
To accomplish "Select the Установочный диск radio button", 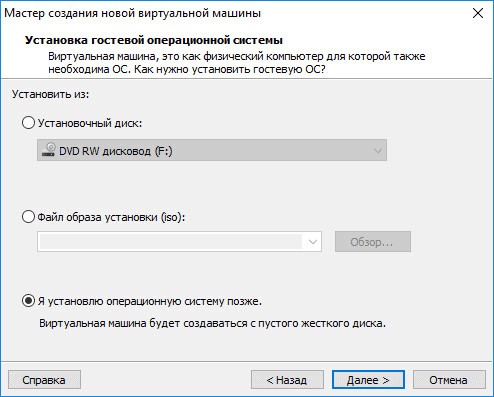I will (x=28, y=123).
